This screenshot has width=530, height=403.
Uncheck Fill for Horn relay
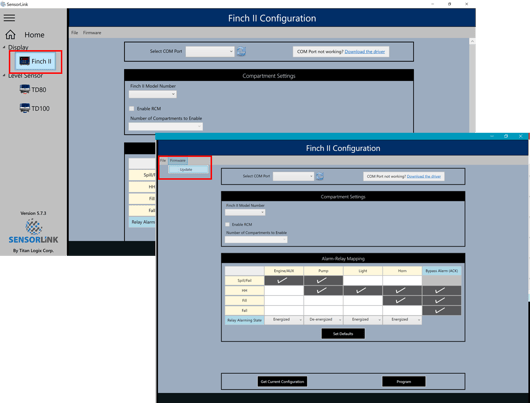[x=402, y=300]
